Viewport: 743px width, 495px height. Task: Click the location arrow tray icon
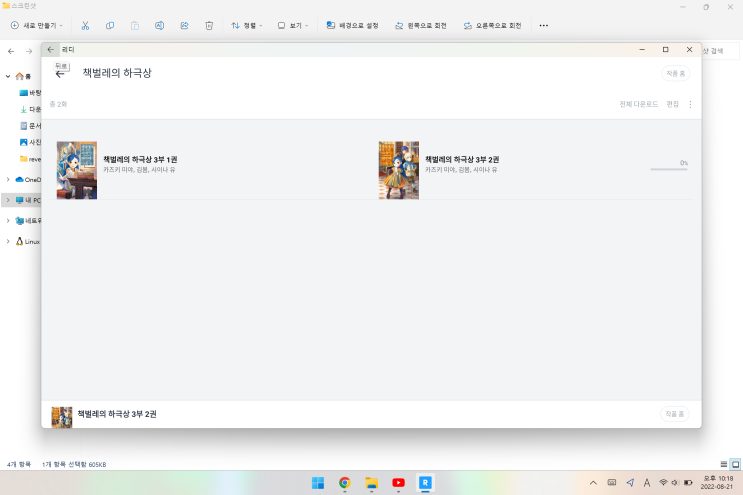tap(630, 483)
